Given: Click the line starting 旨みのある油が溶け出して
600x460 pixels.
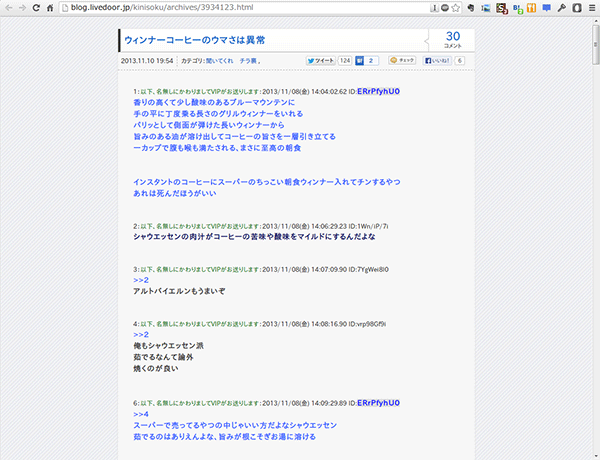Looking at the screenshot, I should coord(234,137).
